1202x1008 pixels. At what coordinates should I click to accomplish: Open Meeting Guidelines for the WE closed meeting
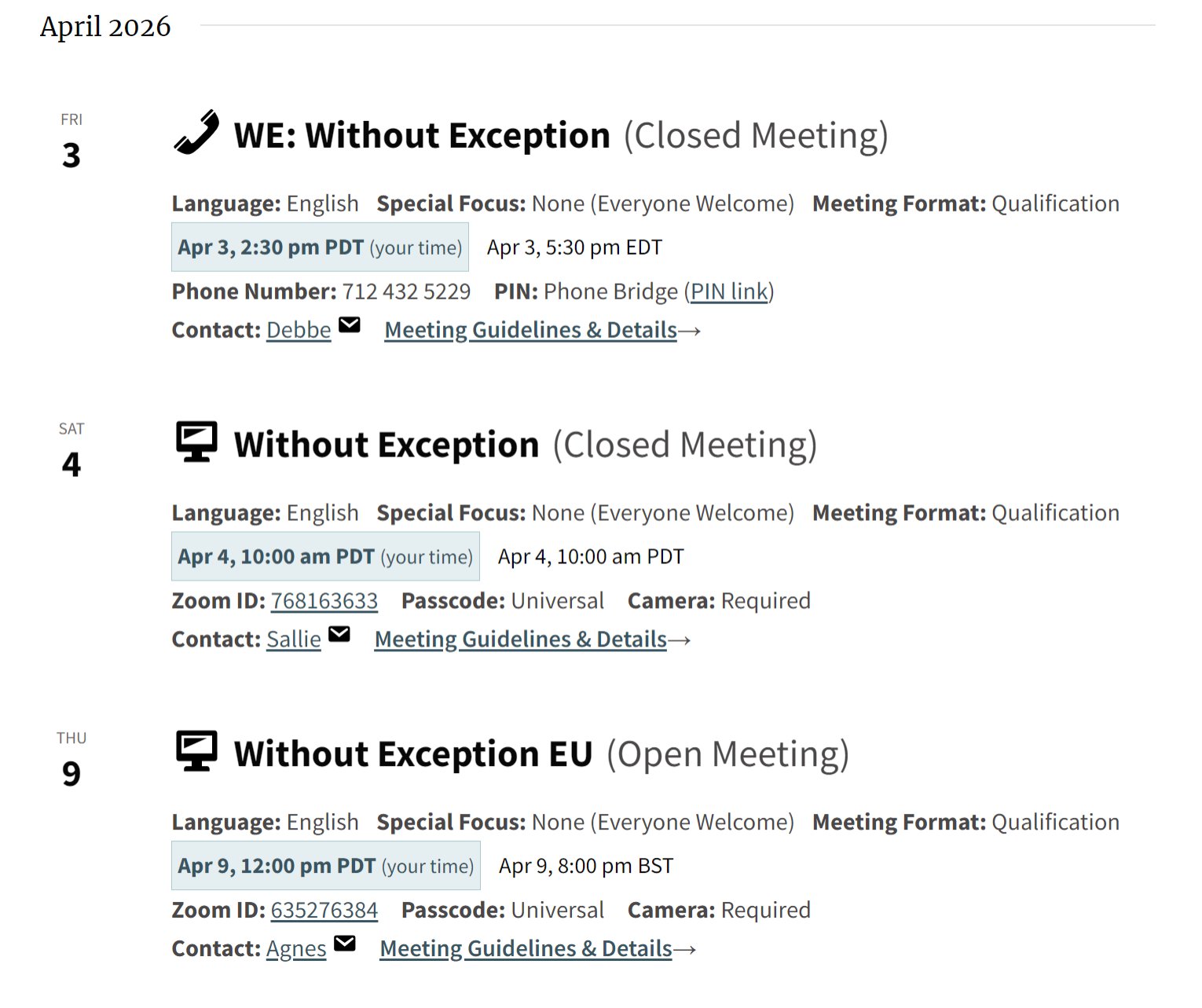click(x=530, y=329)
